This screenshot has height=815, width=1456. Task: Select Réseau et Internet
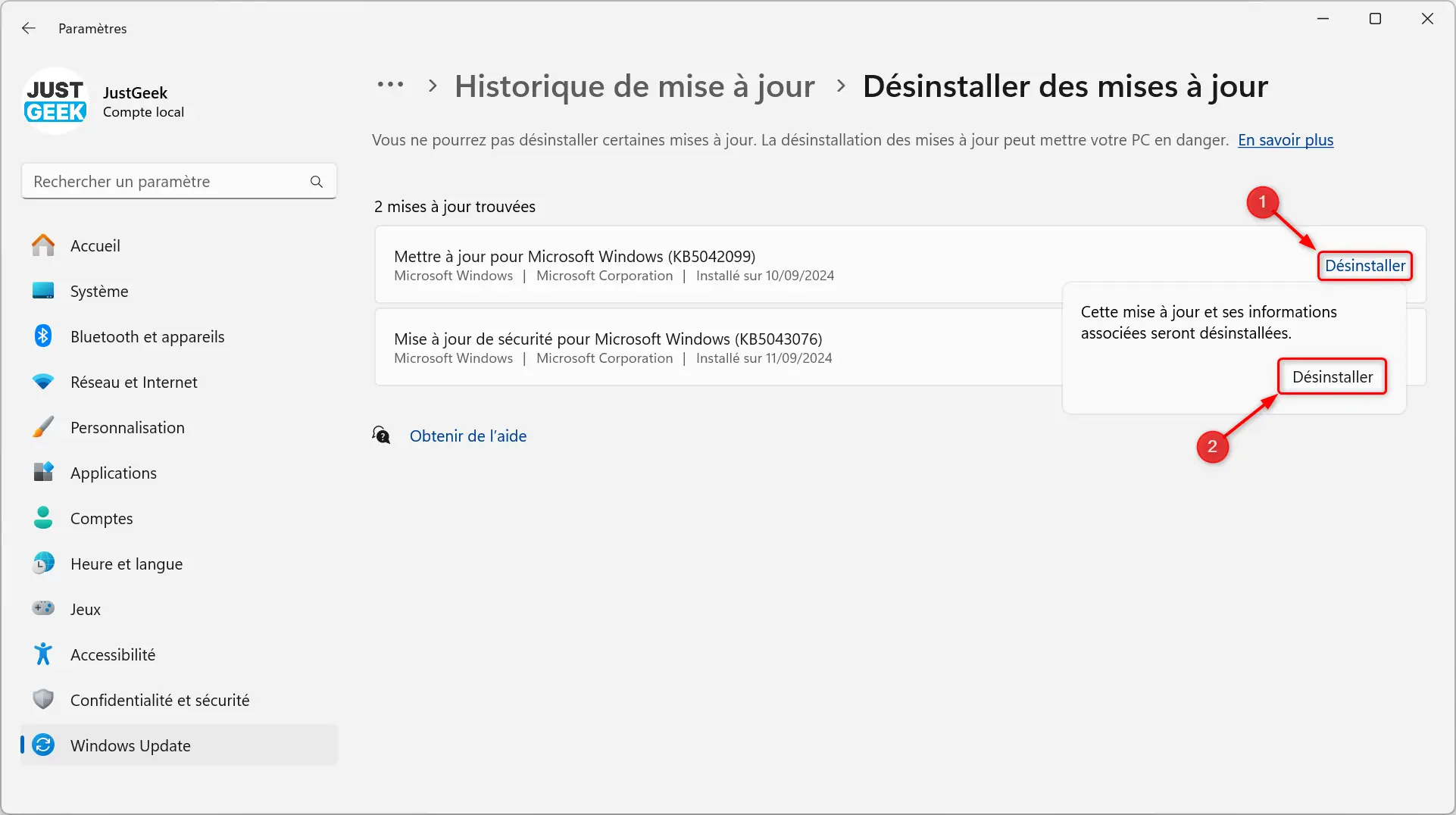[x=134, y=382]
